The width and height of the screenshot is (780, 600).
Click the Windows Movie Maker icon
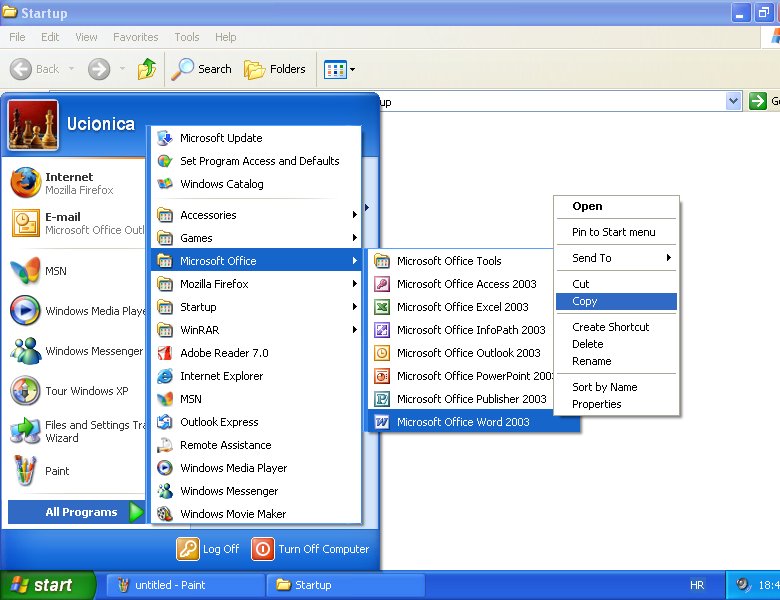pyautogui.click(x=165, y=513)
